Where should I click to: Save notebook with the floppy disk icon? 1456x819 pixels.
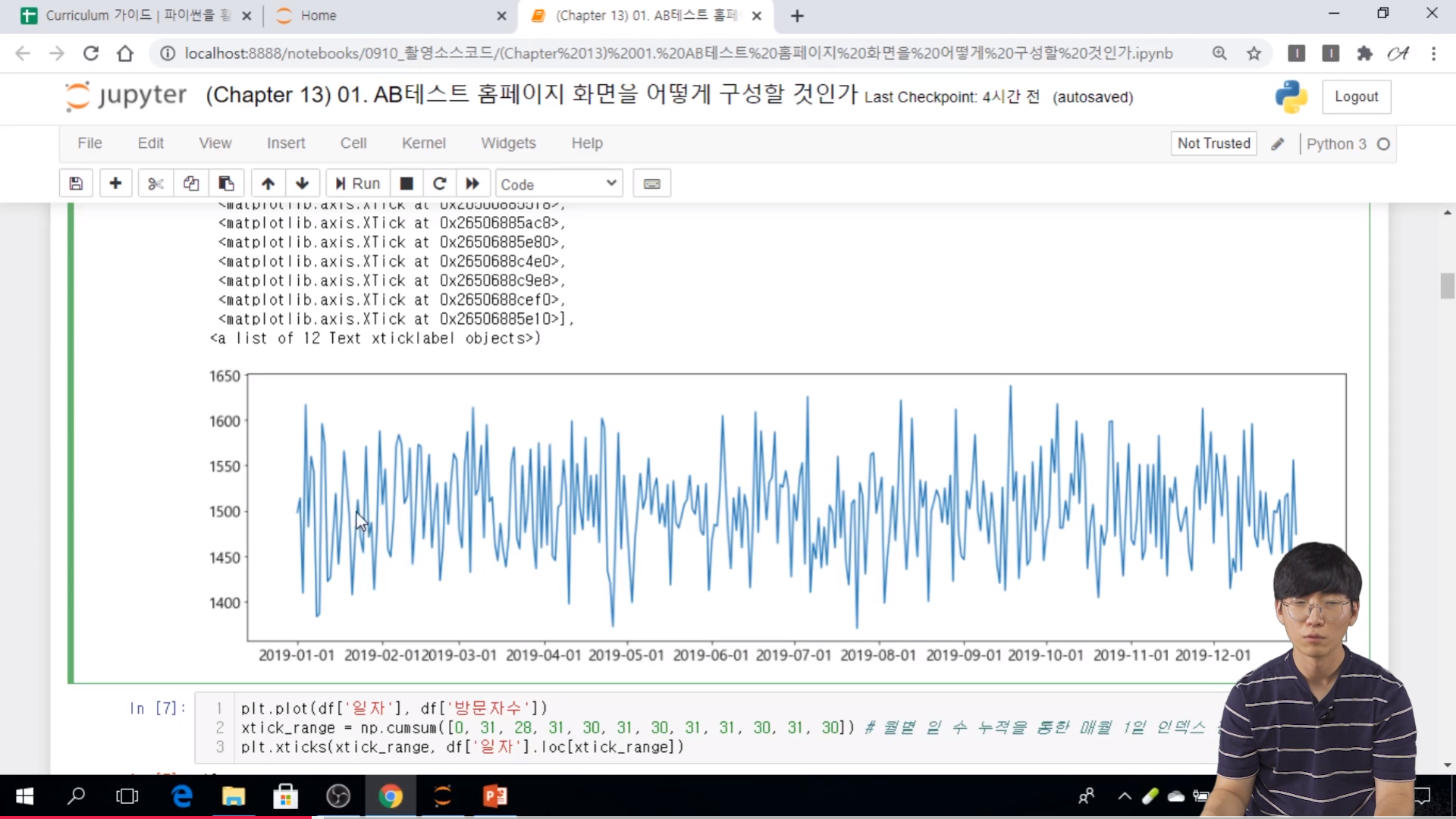(76, 184)
